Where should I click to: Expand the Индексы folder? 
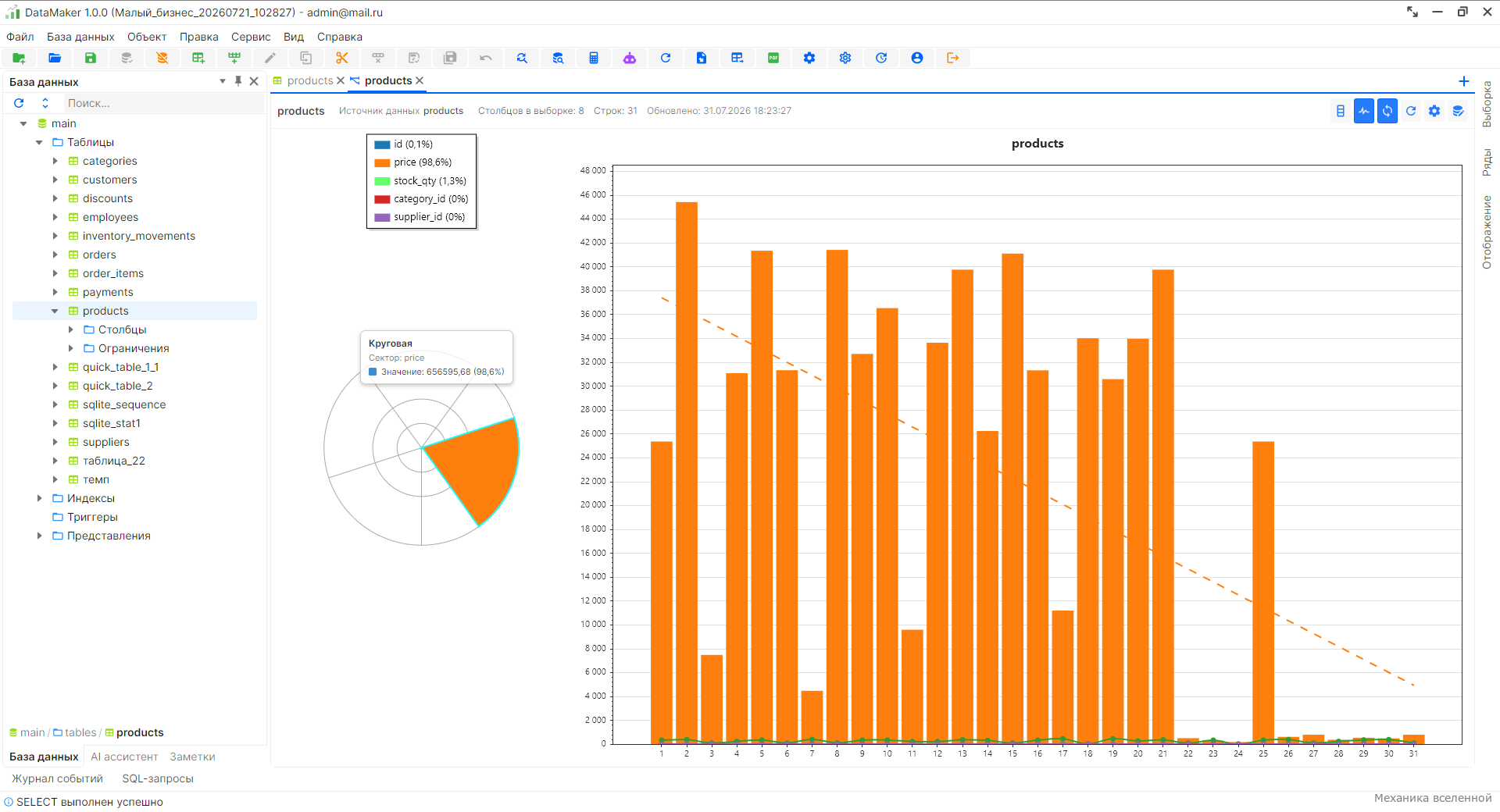[x=39, y=498]
